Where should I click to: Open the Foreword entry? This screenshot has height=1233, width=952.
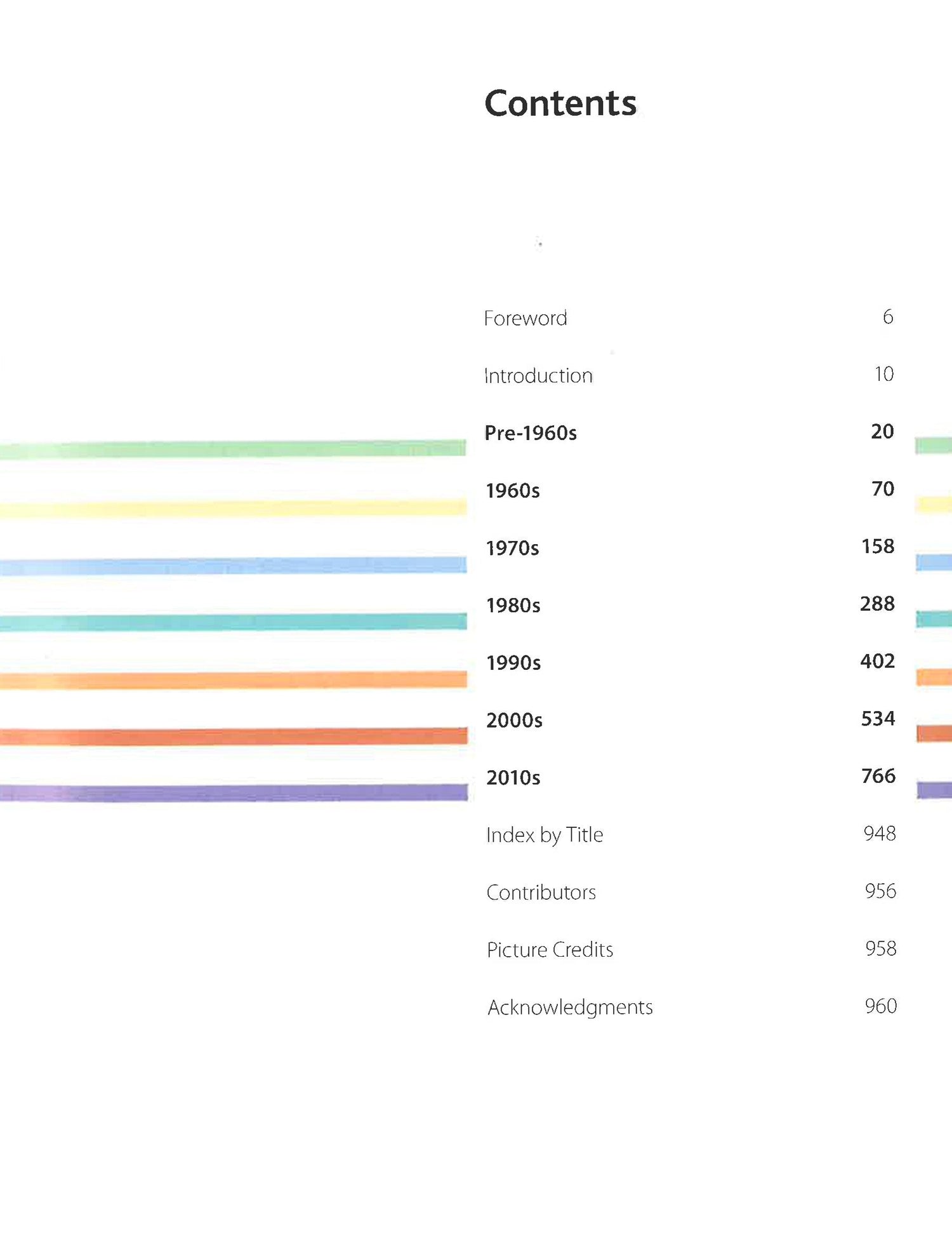[x=525, y=318]
